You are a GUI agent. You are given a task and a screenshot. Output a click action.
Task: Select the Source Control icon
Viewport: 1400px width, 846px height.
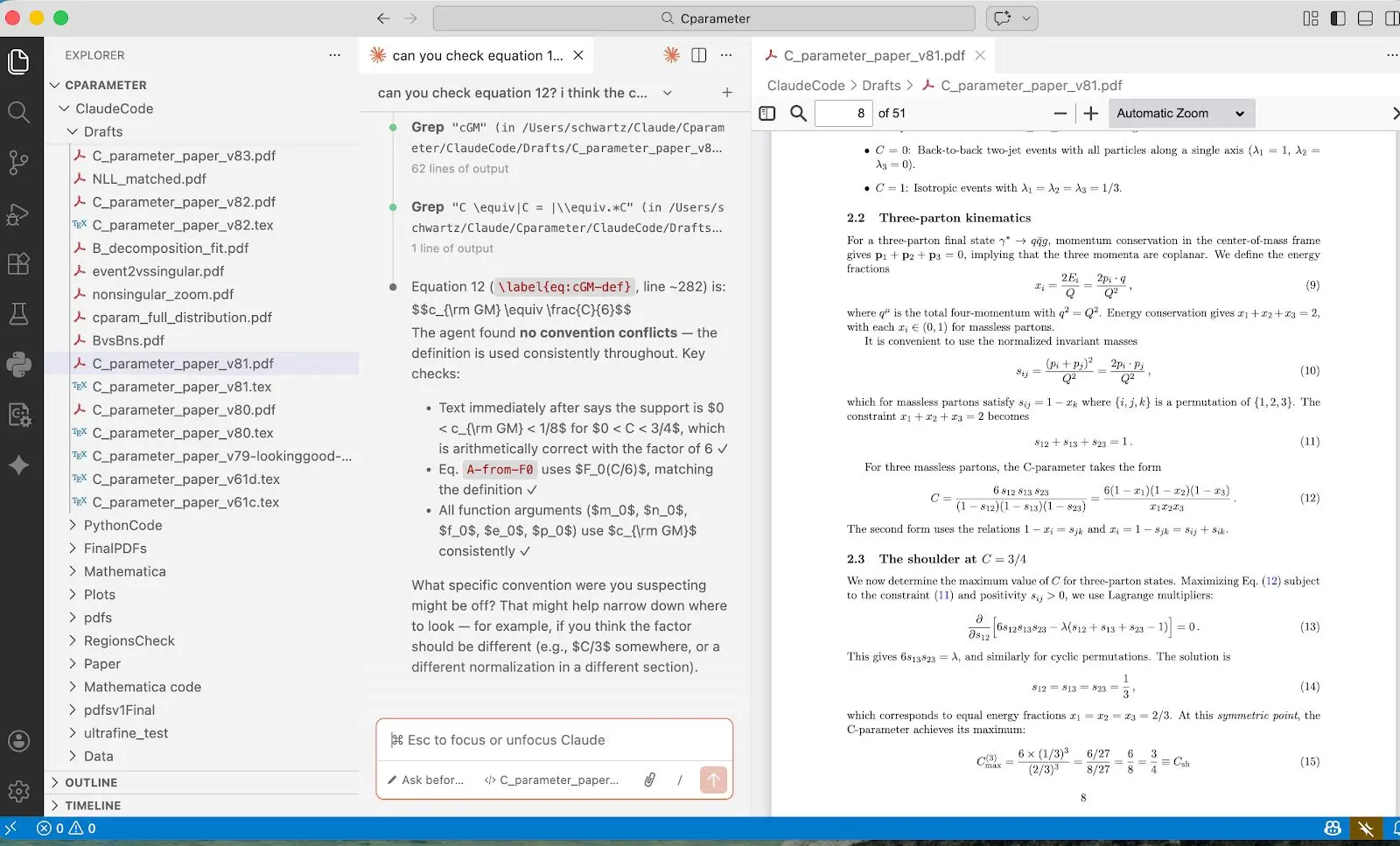[19, 163]
